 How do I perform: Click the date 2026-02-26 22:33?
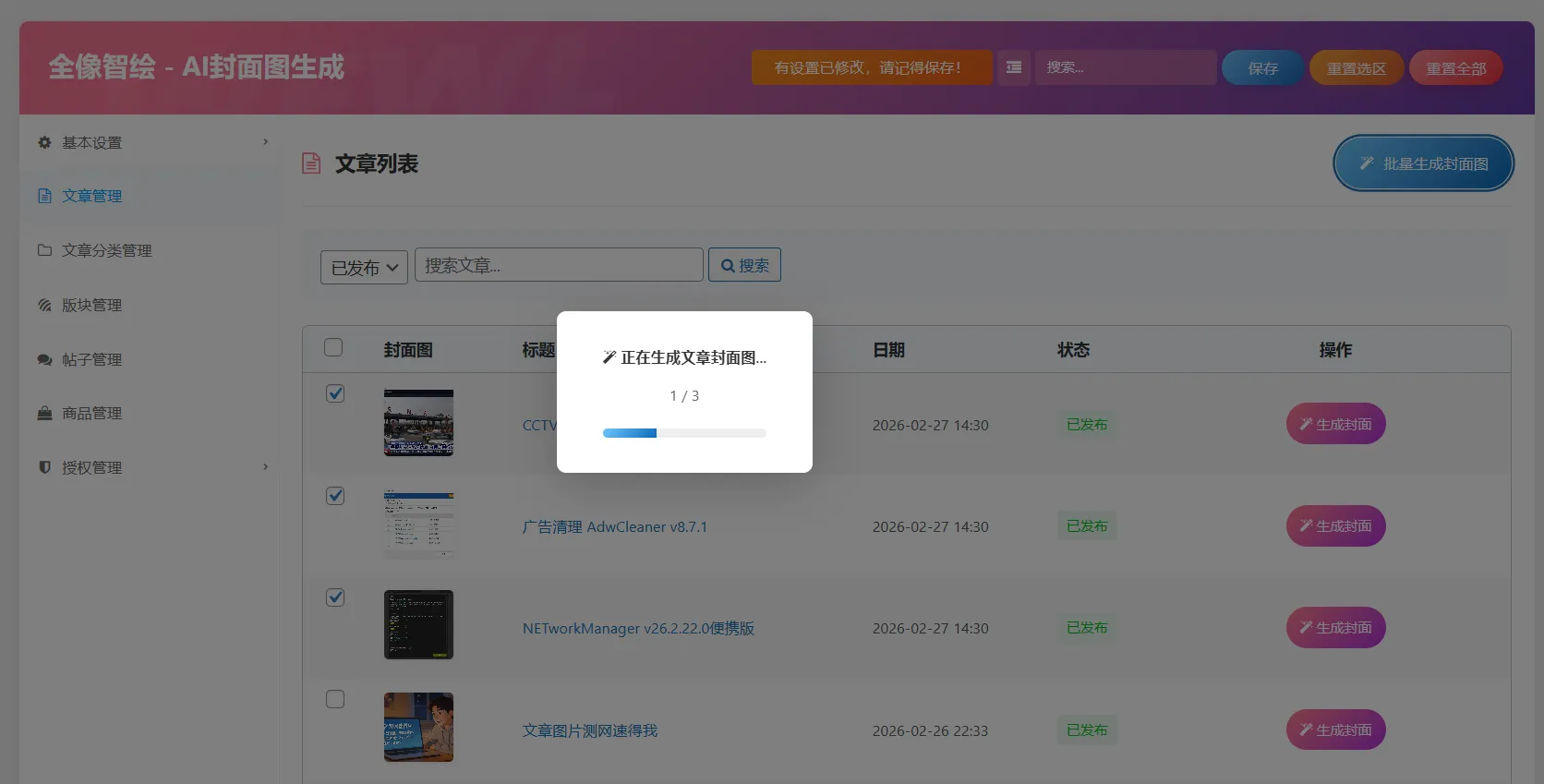(x=930, y=730)
